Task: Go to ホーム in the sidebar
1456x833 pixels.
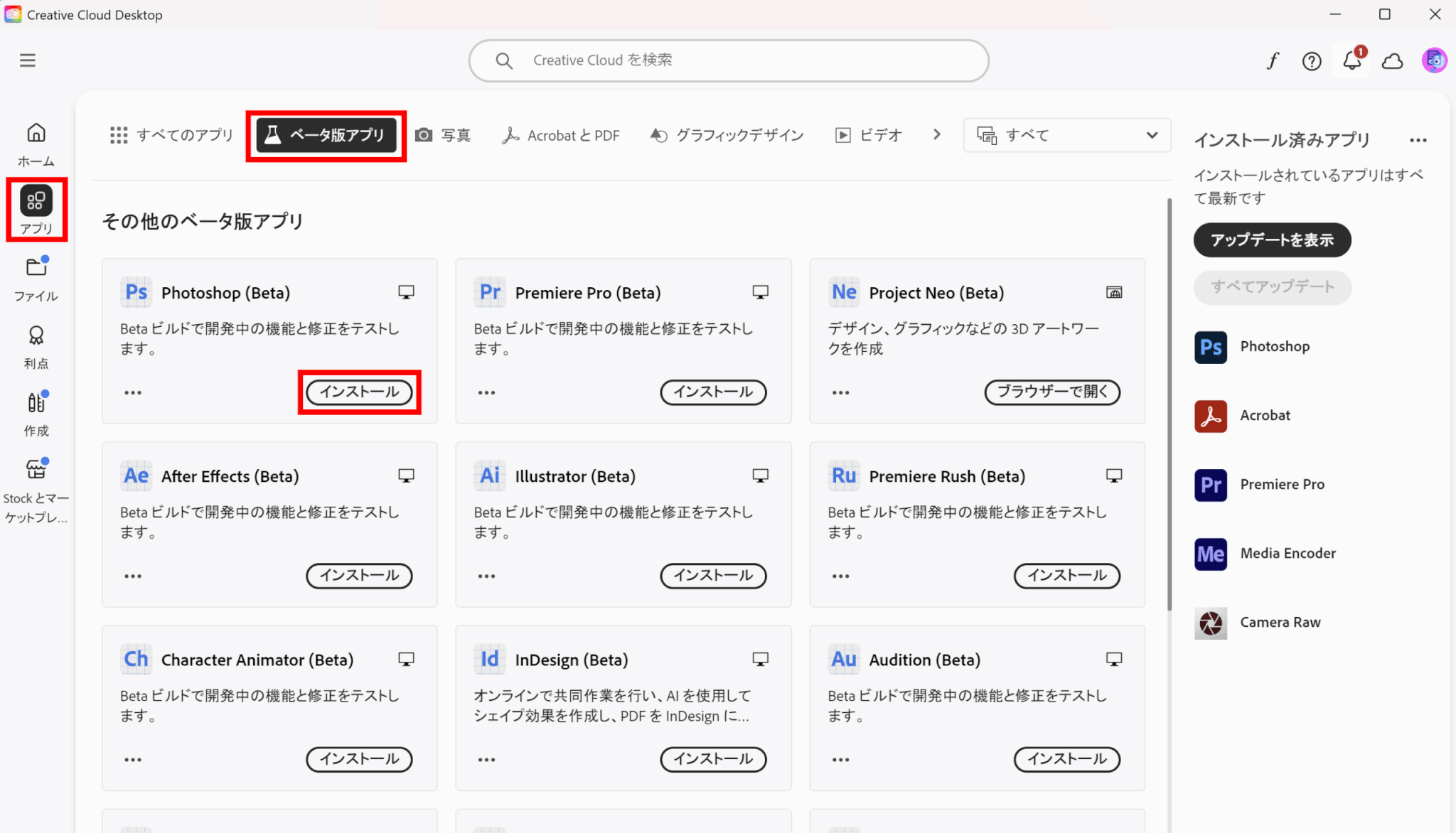Action: pyautogui.click(x=36, y=144)
